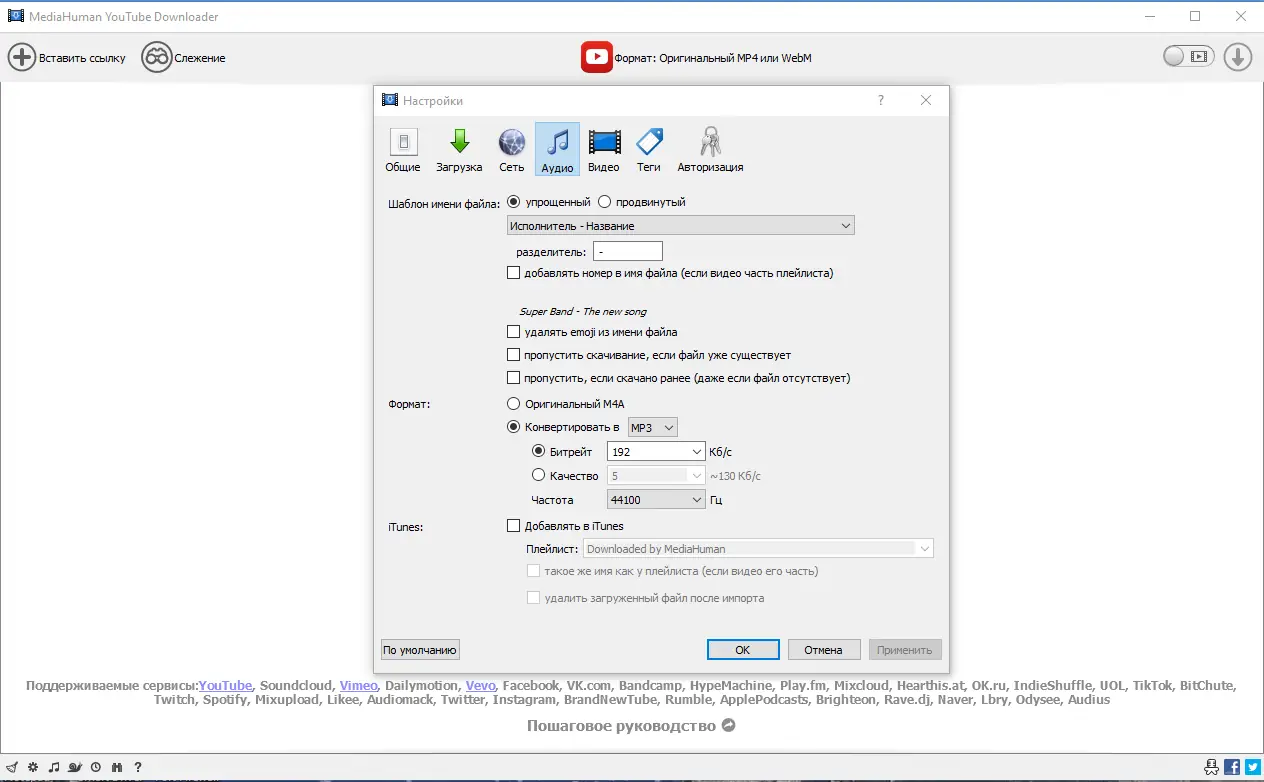Open the Facebook icon link
This screenshot has height=782, width=1264.
(x=1233, y=767)
